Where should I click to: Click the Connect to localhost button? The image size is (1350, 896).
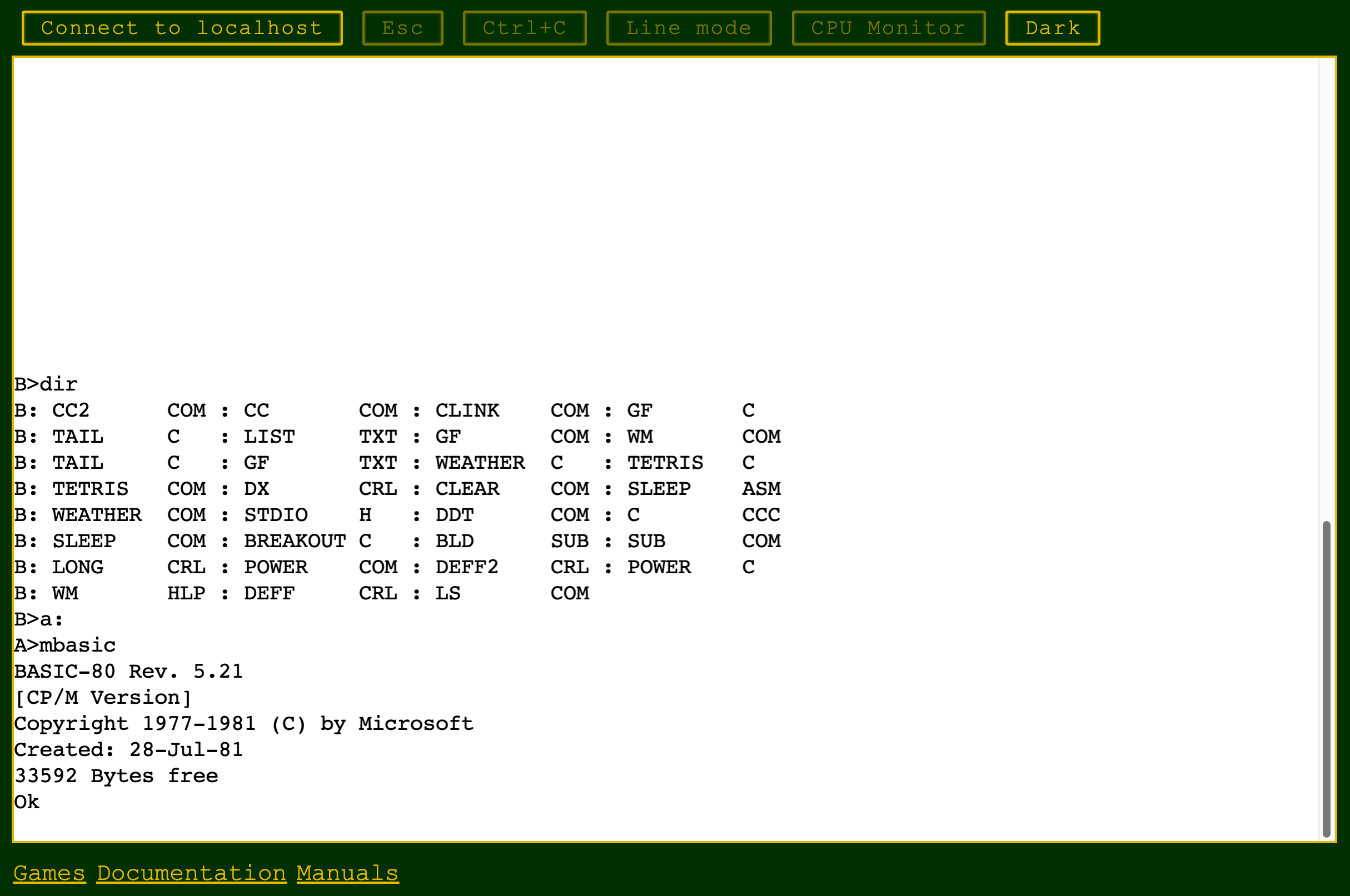tap(182, 28)
